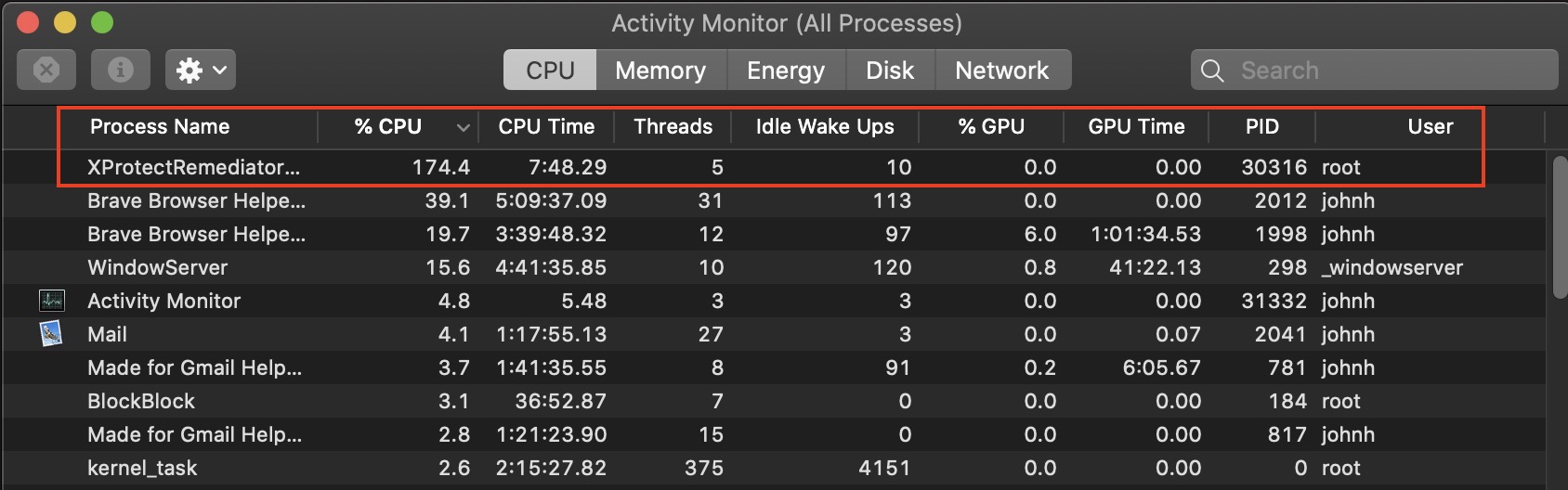Switch to the Energy tab

(x=786, y=71)
